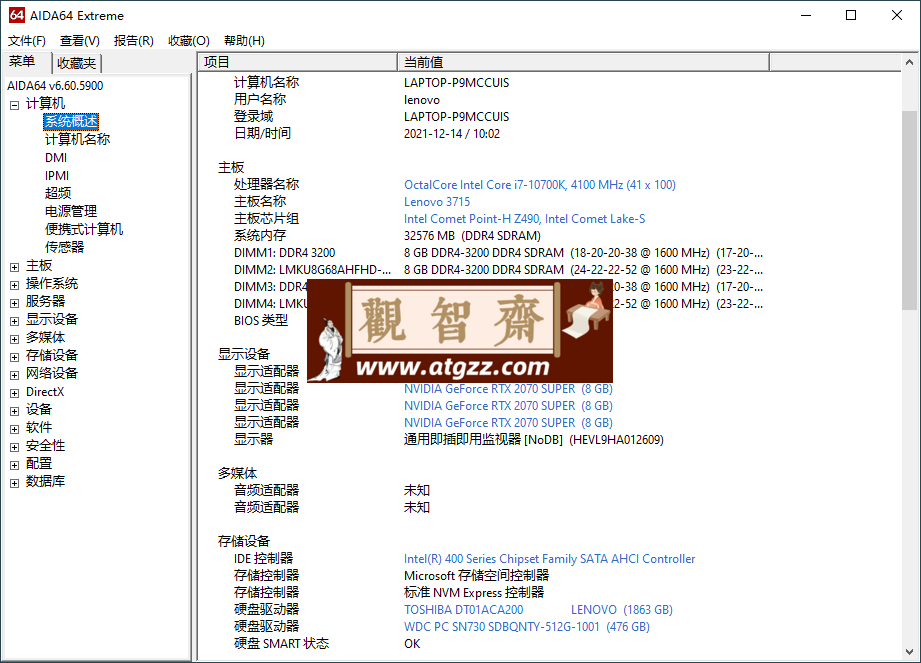Minimize the AIDA64 window

coord(806,15)
